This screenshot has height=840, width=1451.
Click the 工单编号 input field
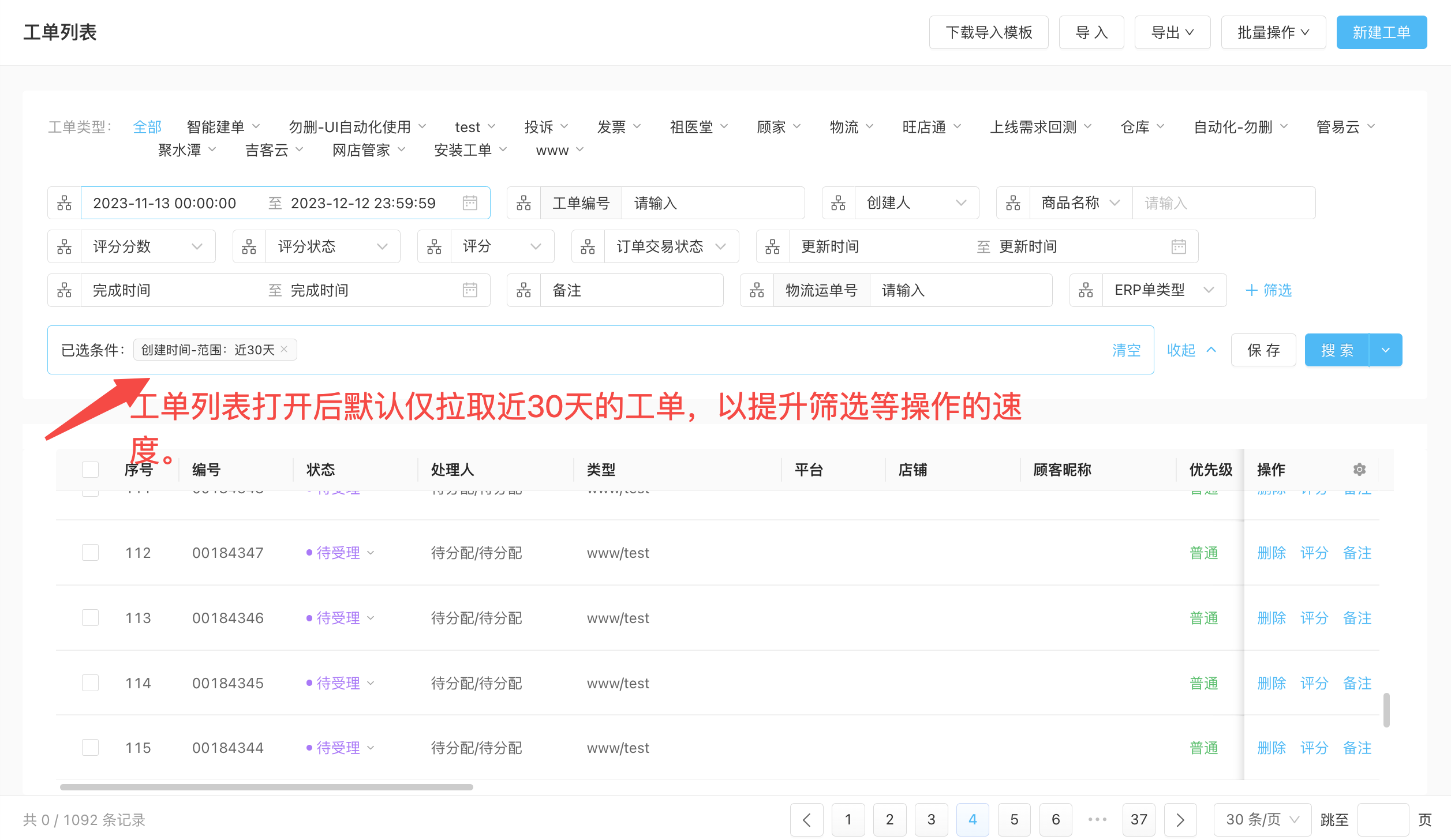(713, 203)
